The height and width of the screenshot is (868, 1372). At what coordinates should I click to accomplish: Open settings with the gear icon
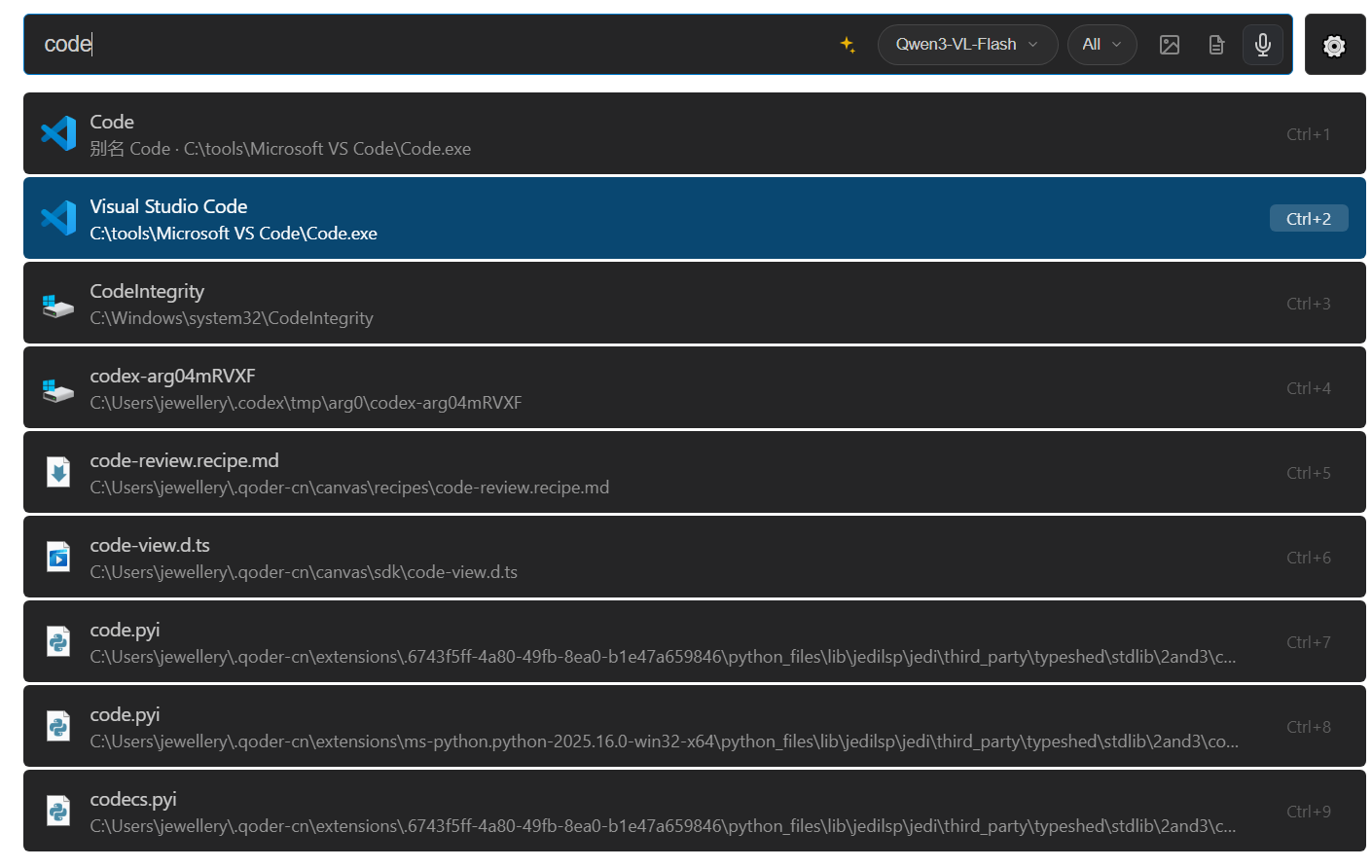[x=1335, y=45]
